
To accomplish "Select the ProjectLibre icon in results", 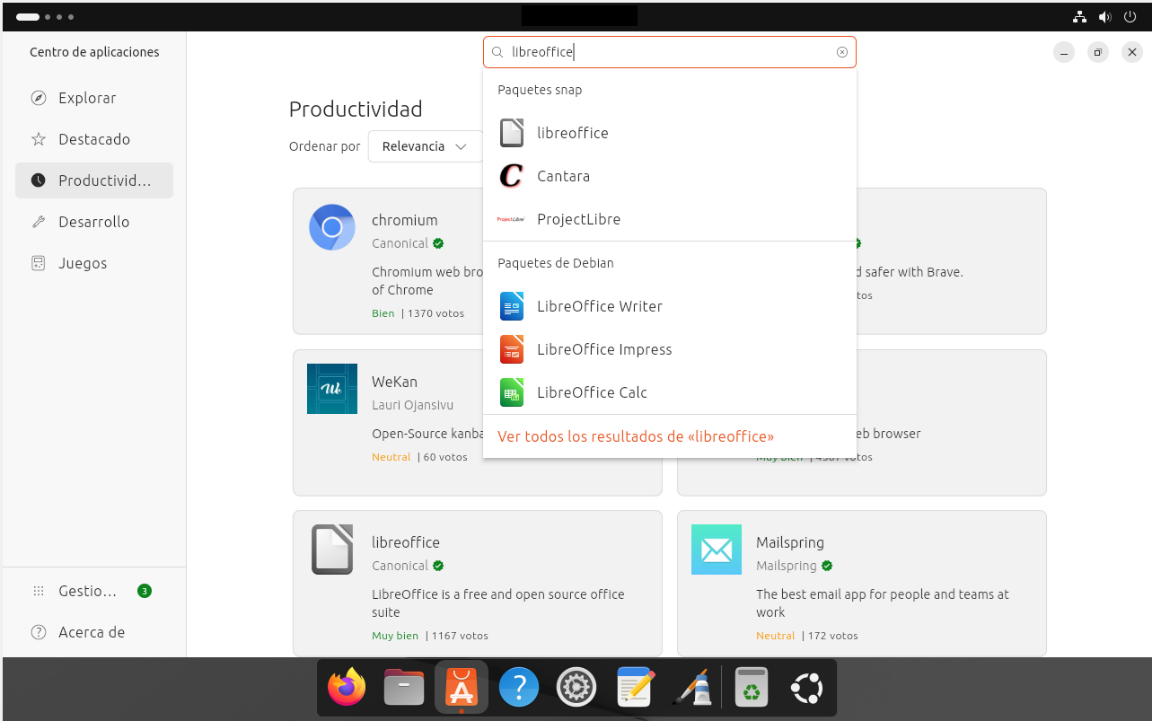I will pos(511,219).
